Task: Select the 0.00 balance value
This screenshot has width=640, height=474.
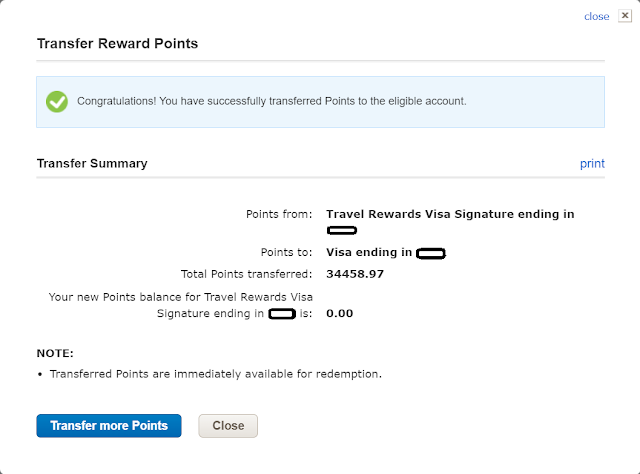Action: click(340, 313)
